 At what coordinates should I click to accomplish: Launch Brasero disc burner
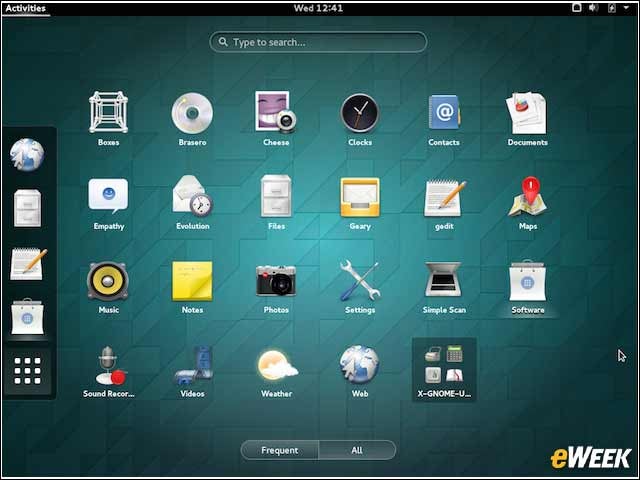pyautogui.click(x=192, y=118)
